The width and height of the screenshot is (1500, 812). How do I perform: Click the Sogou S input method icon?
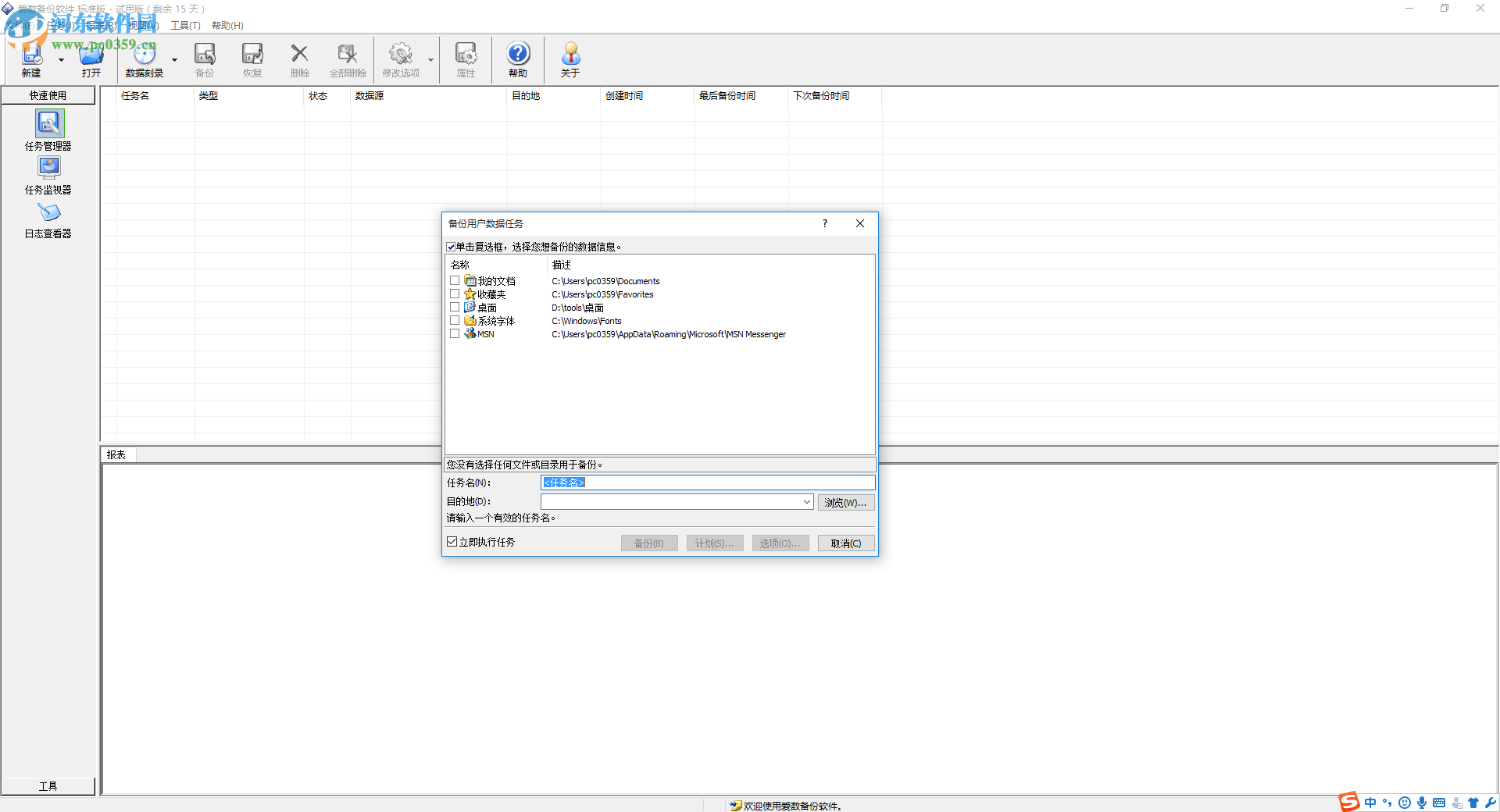(x=1349, y=802)
